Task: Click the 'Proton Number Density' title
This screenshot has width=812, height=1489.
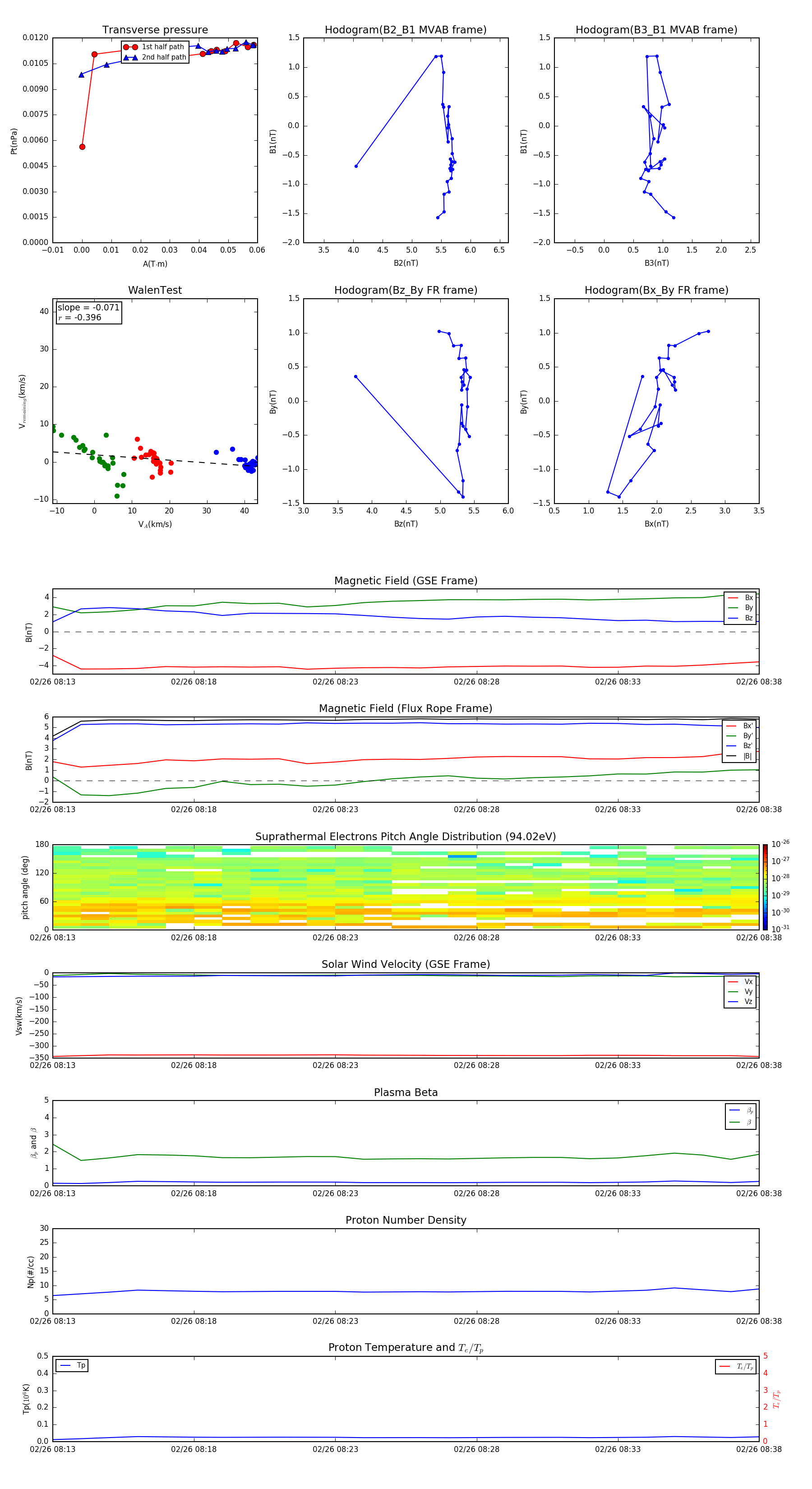Action: coord(406,1220)
